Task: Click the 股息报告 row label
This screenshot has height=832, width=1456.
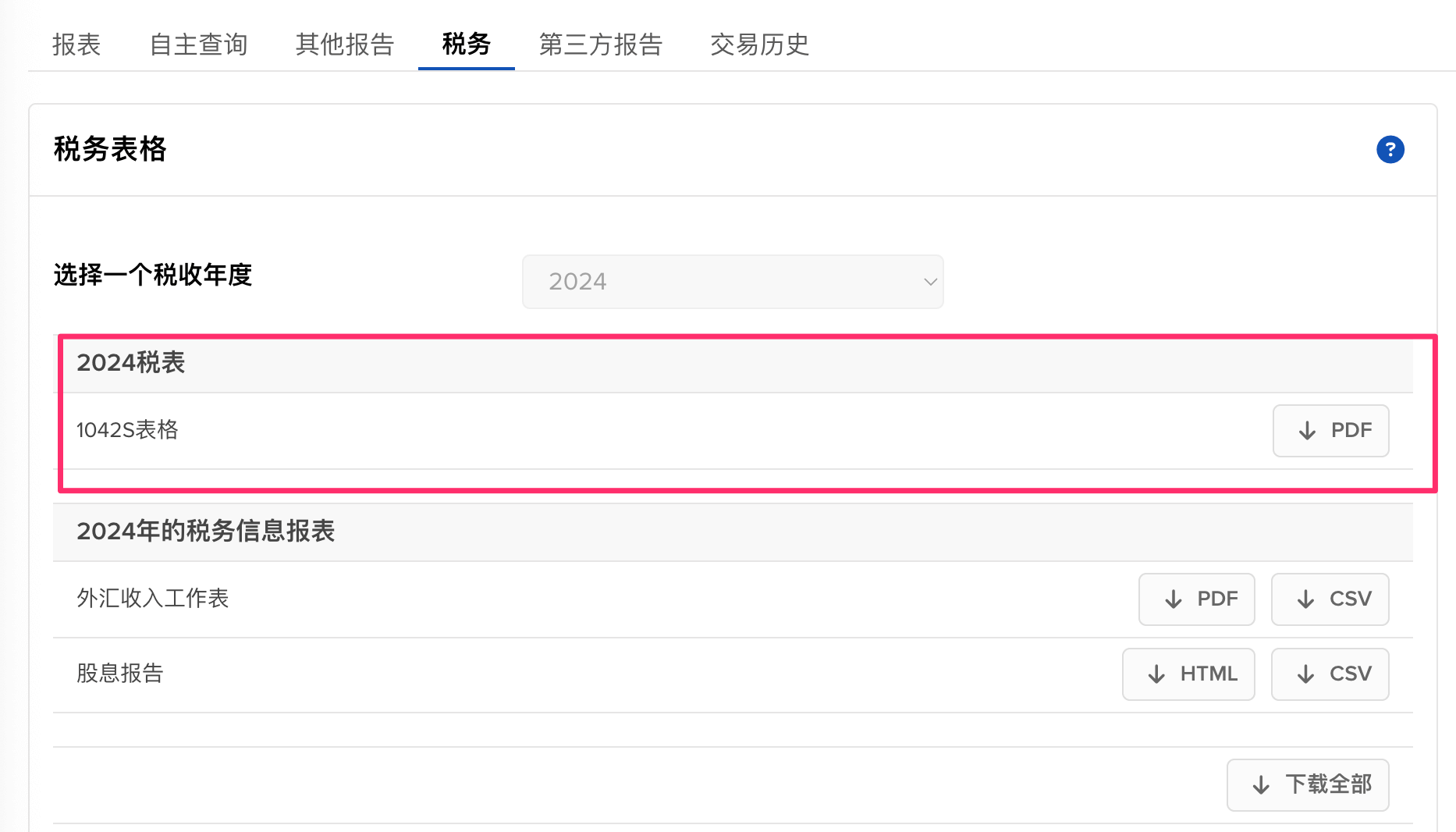Action: coord(120,674)
